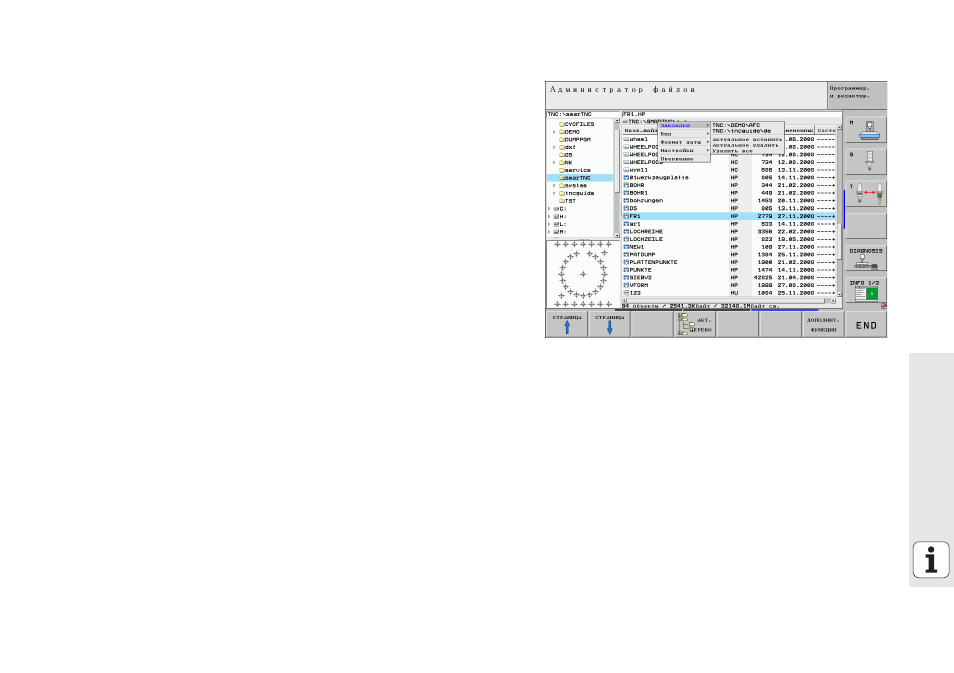
Task: Expand the M: drive node
Action: (549, 232)
